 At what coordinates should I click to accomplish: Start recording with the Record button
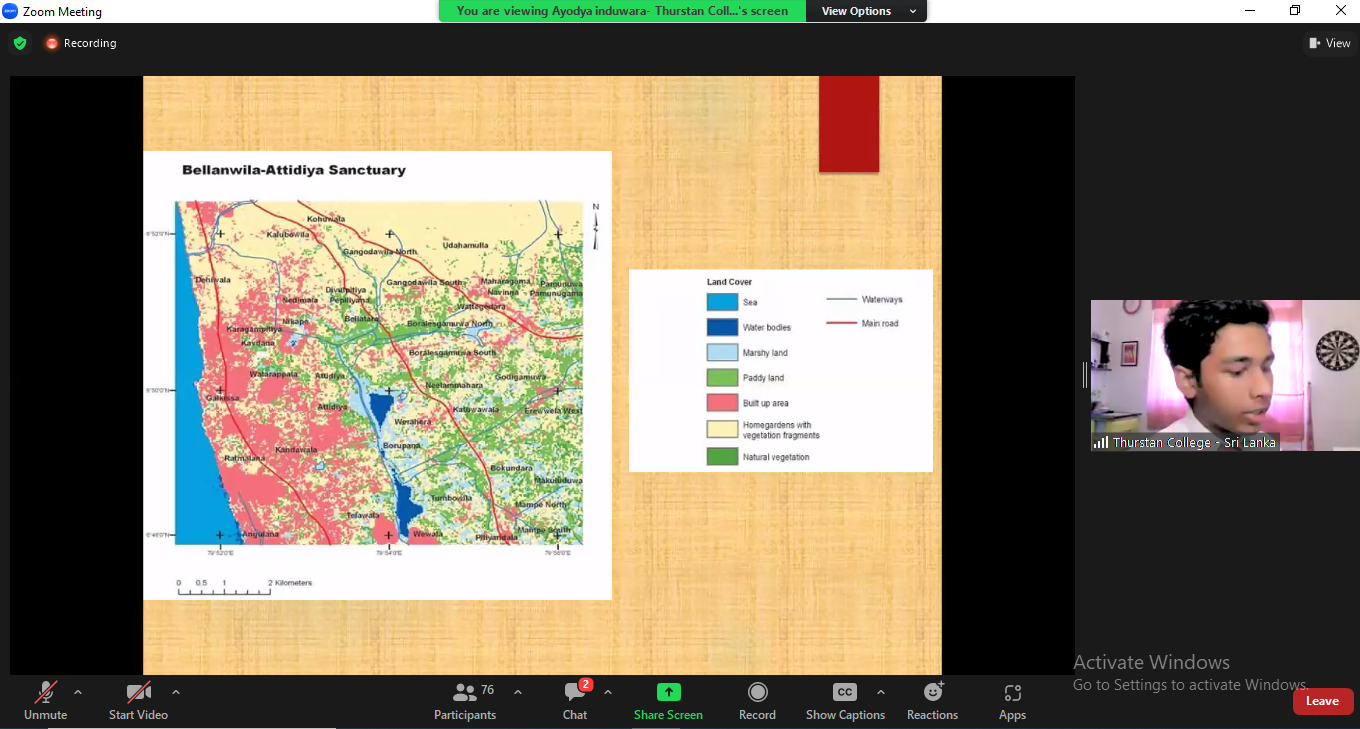point(757,701)
